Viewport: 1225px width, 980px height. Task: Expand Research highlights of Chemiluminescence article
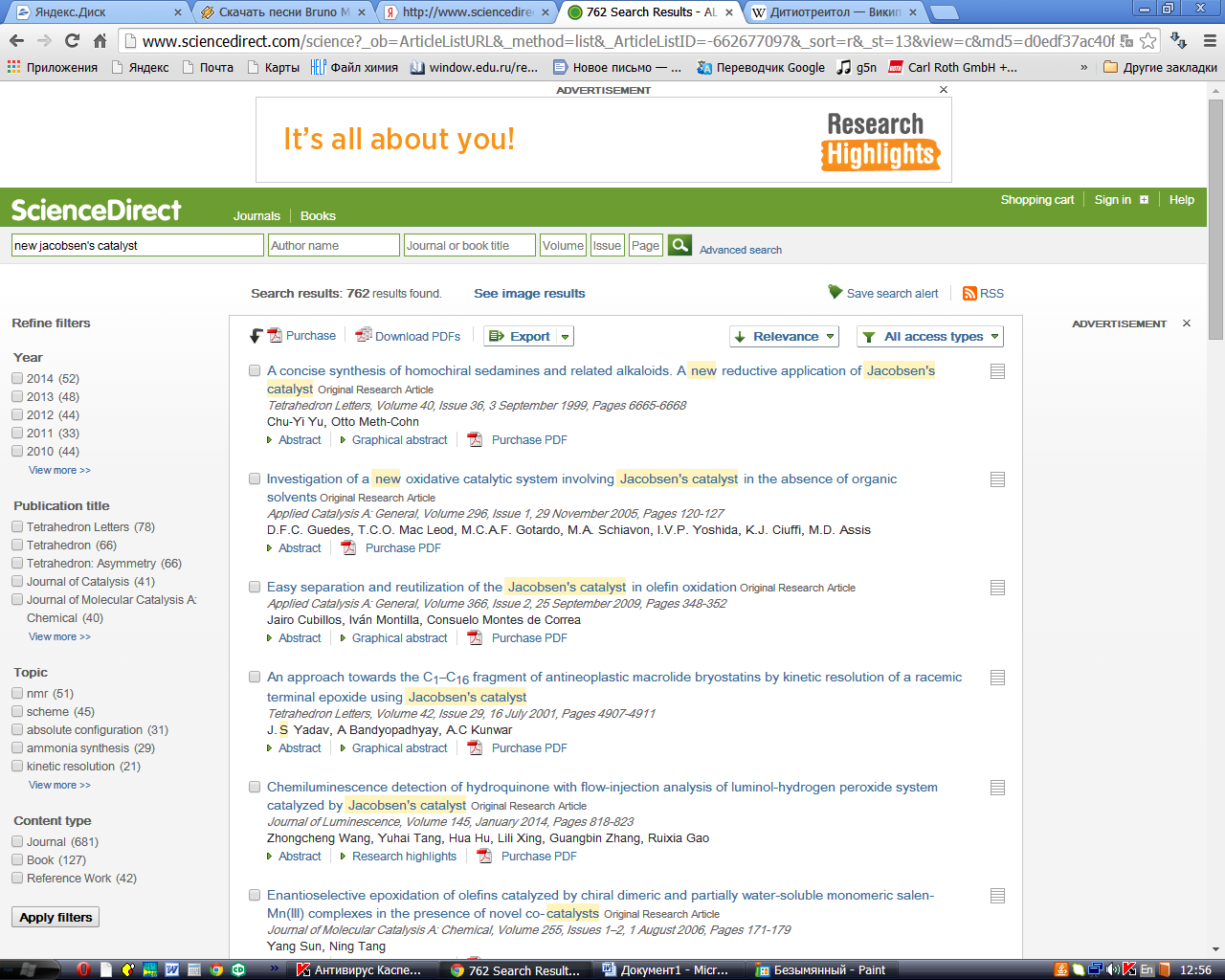[x=404, y=857]
